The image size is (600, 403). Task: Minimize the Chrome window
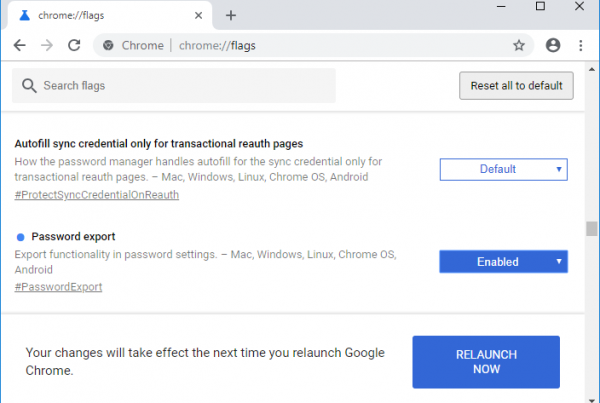[x=501, y=7]
